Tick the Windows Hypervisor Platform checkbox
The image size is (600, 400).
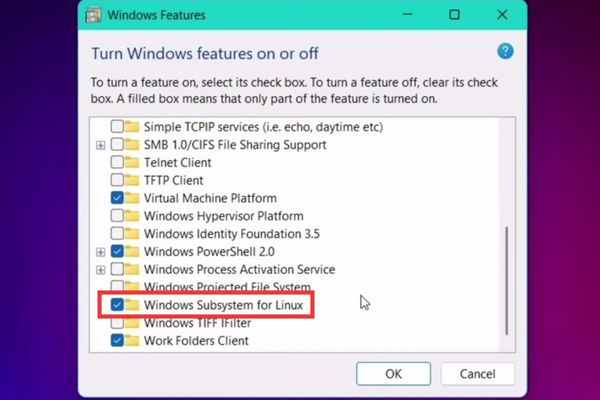(x=118, y=216)
